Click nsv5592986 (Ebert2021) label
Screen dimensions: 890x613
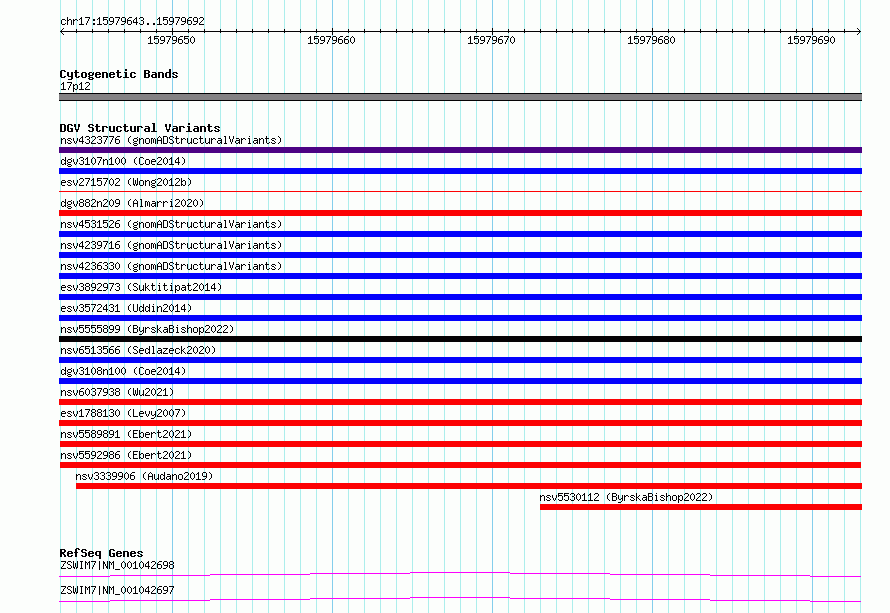coord(126,455)
